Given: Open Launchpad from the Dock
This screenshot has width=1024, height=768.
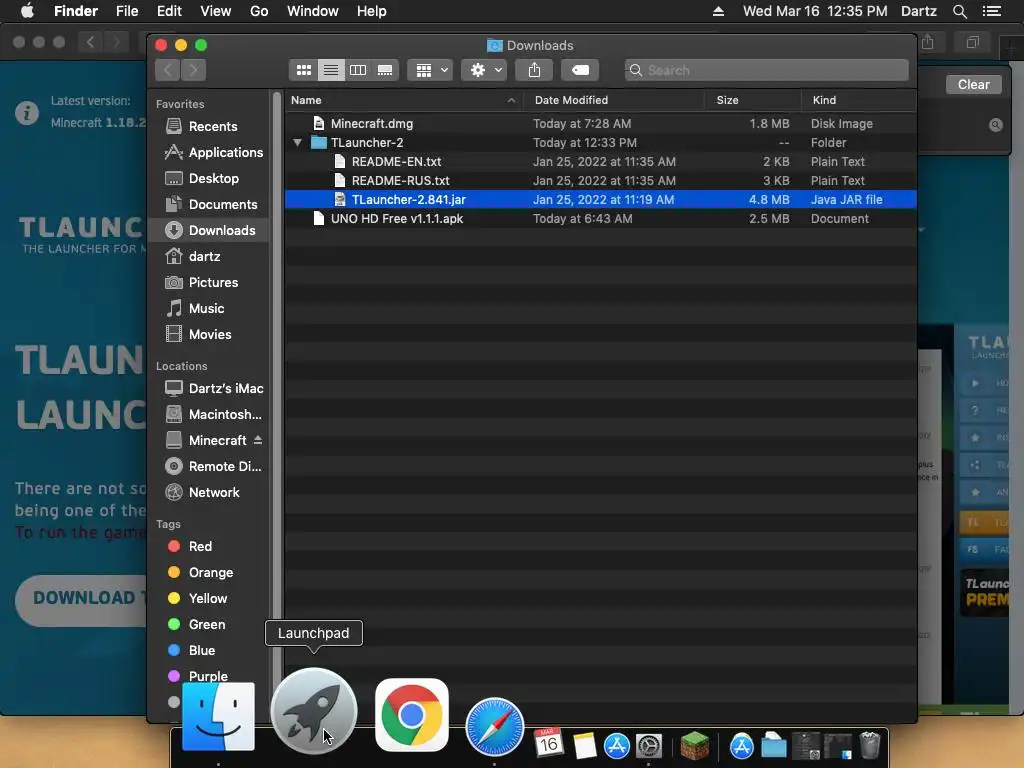Looking at the screenshot, I should tap(314, 711).
